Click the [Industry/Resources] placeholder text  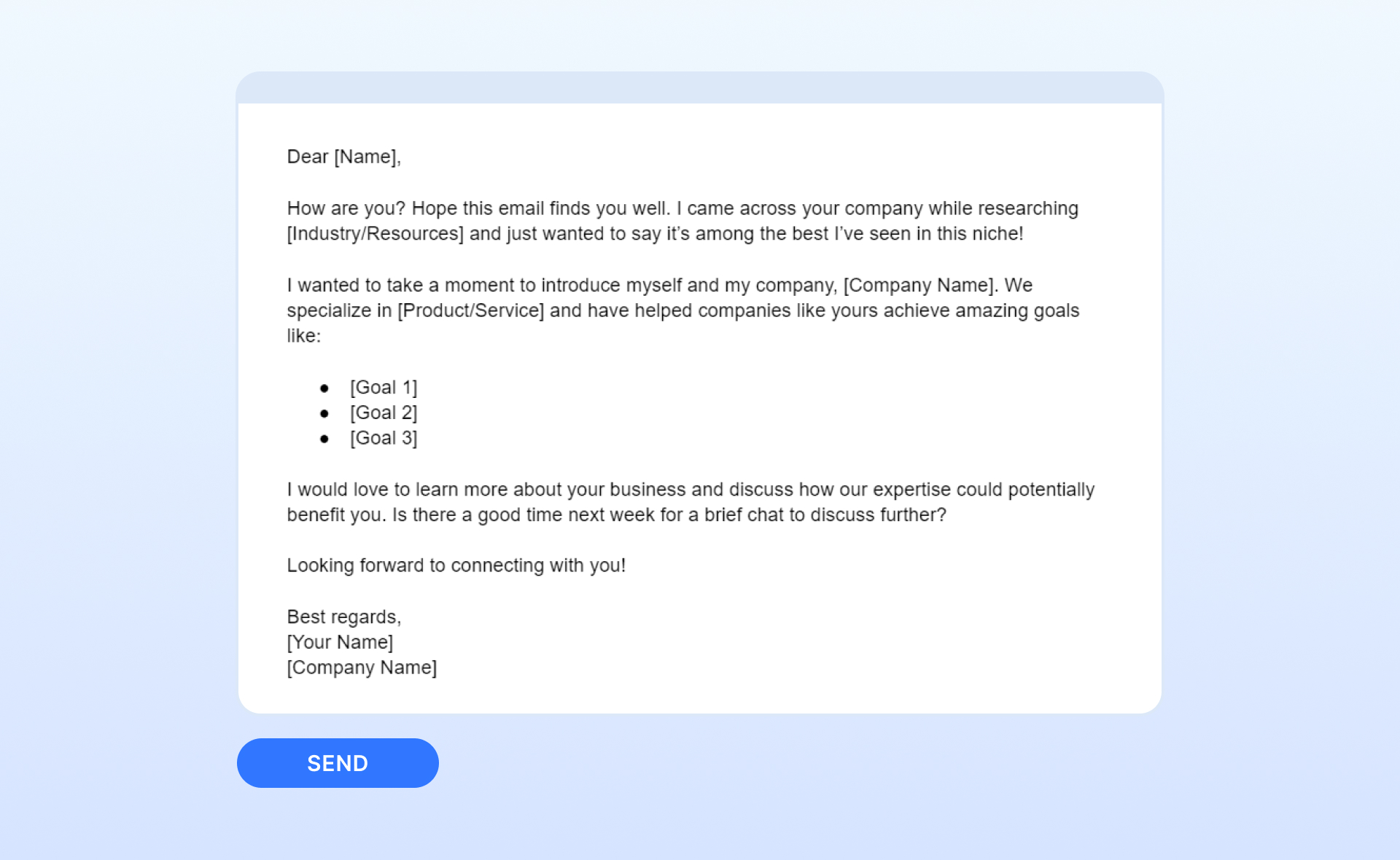[x=375, y=234]
